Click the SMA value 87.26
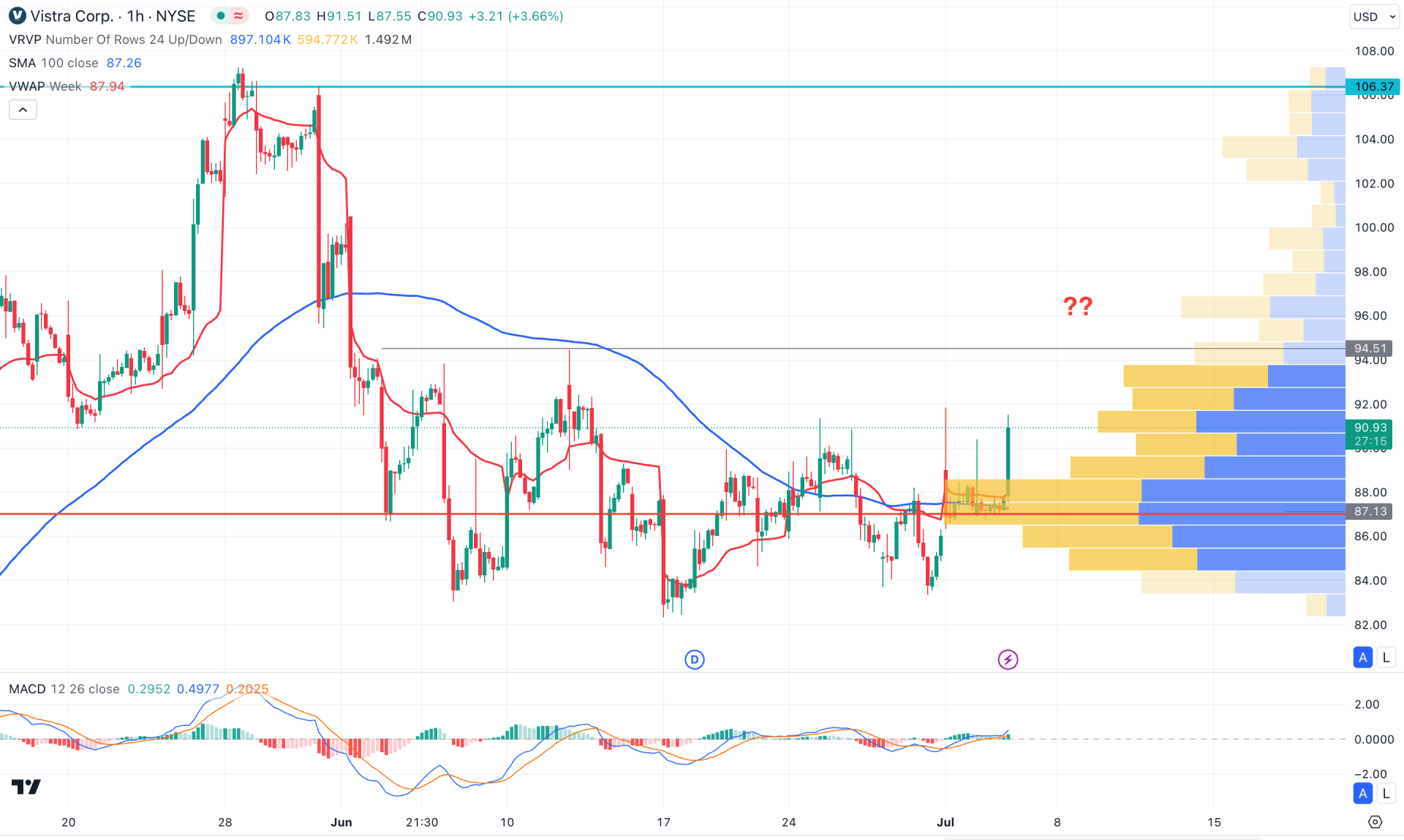1404x840 pixels. tap(124, 63)
